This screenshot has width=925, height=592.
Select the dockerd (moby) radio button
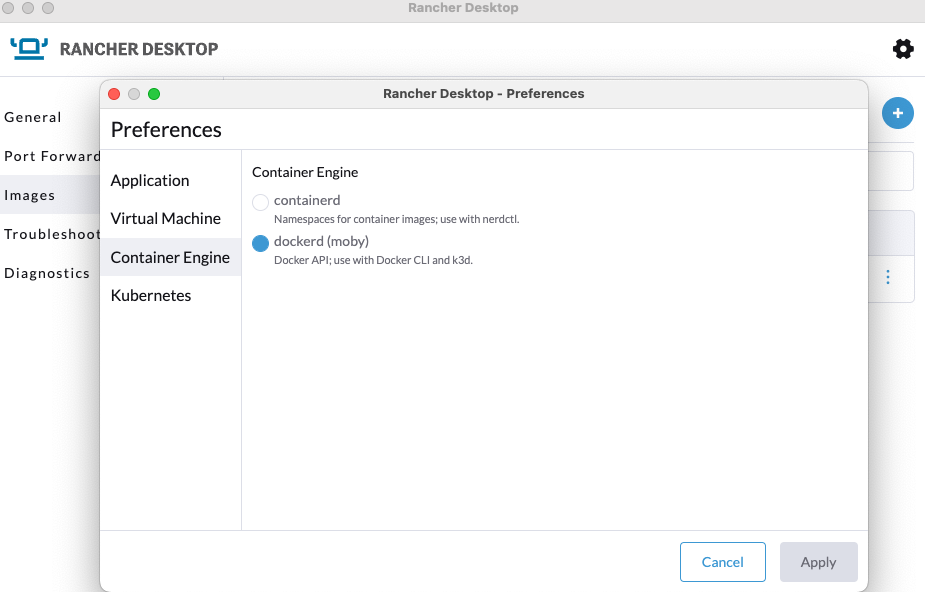point(260,243)
